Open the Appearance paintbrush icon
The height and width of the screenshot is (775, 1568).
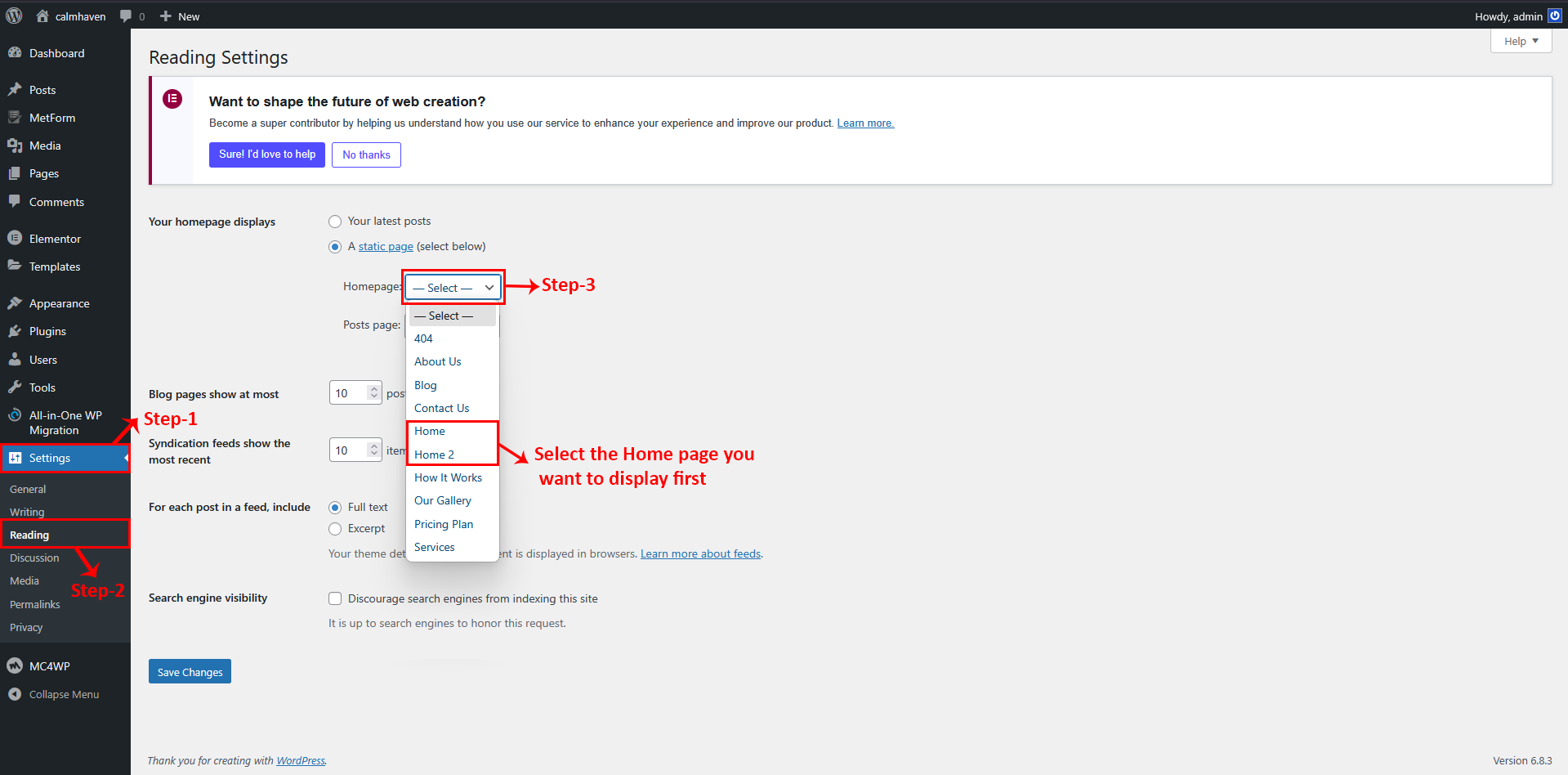pos(15,303)
